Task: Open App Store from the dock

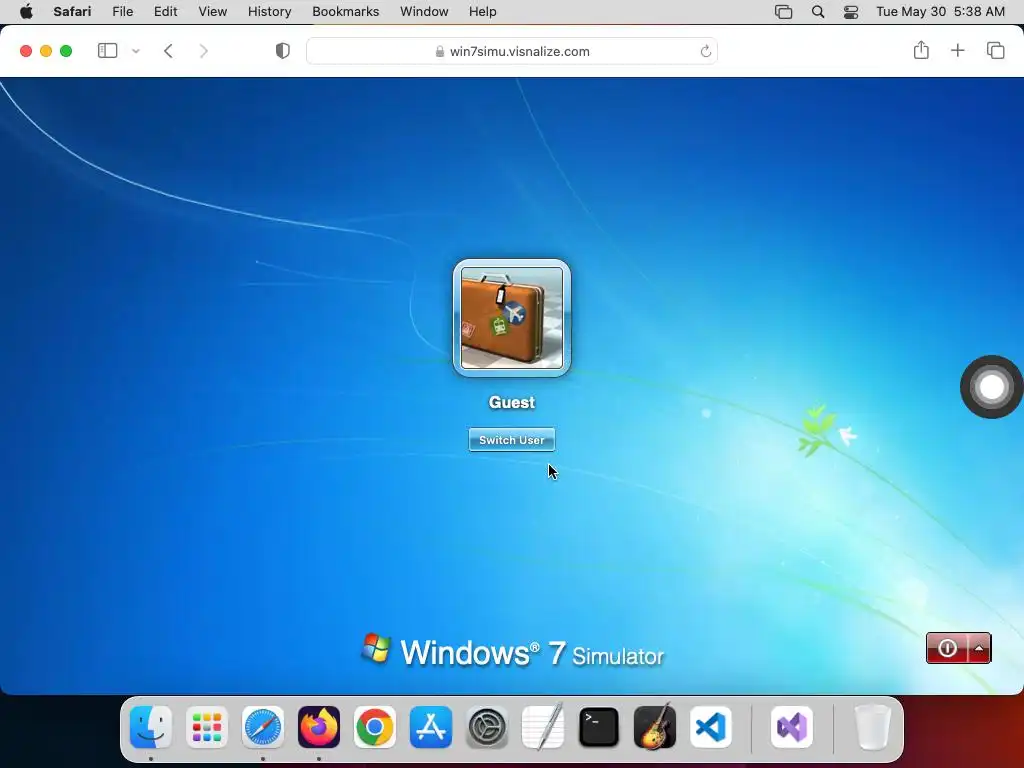Action: (x=430, y=727)
